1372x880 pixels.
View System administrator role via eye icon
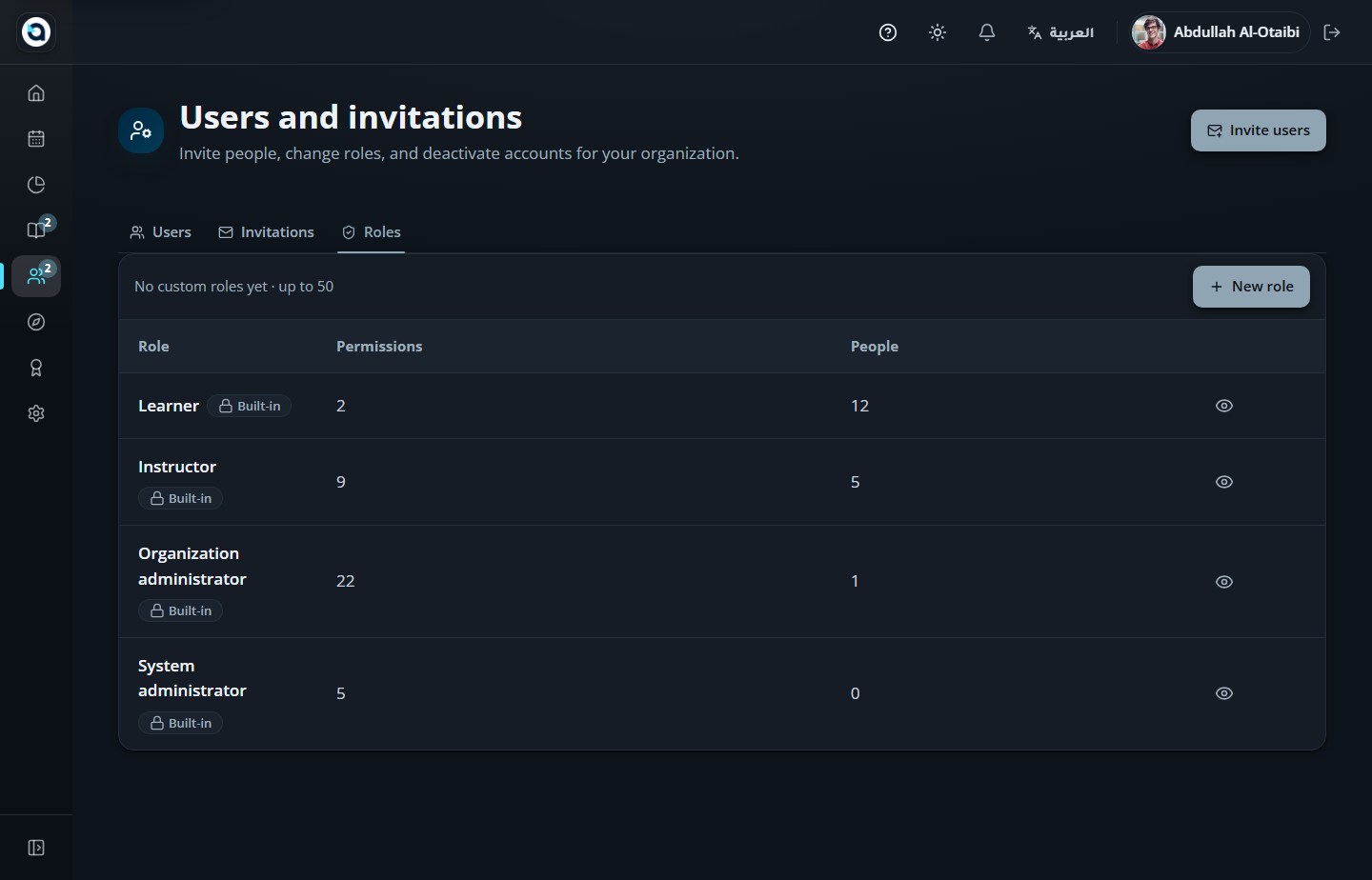coord(1224,693)
